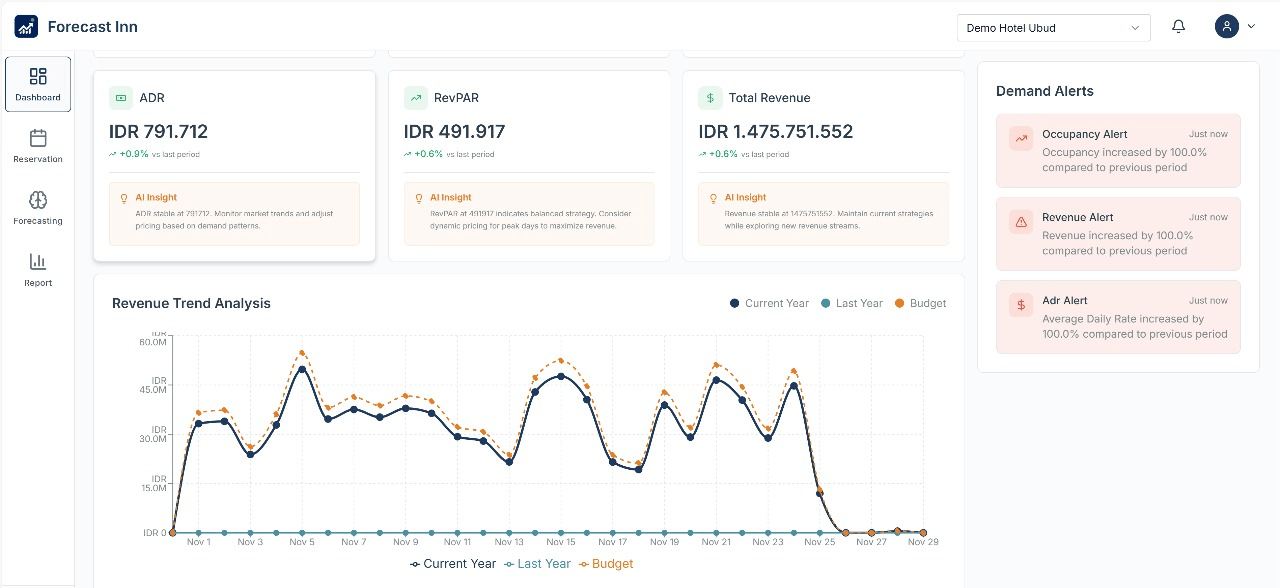Viewport: 1280px width, 588px height.
Task: Toggle Budget series below the chart
Action: [x=606, y=564]
